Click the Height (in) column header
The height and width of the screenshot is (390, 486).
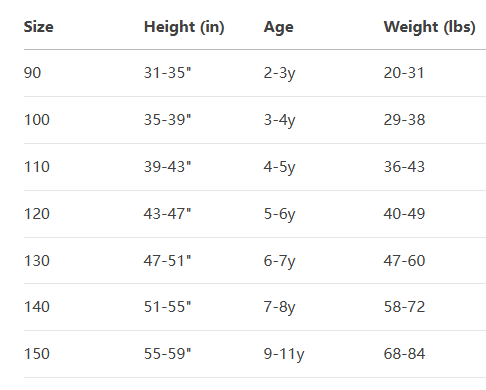184,27
